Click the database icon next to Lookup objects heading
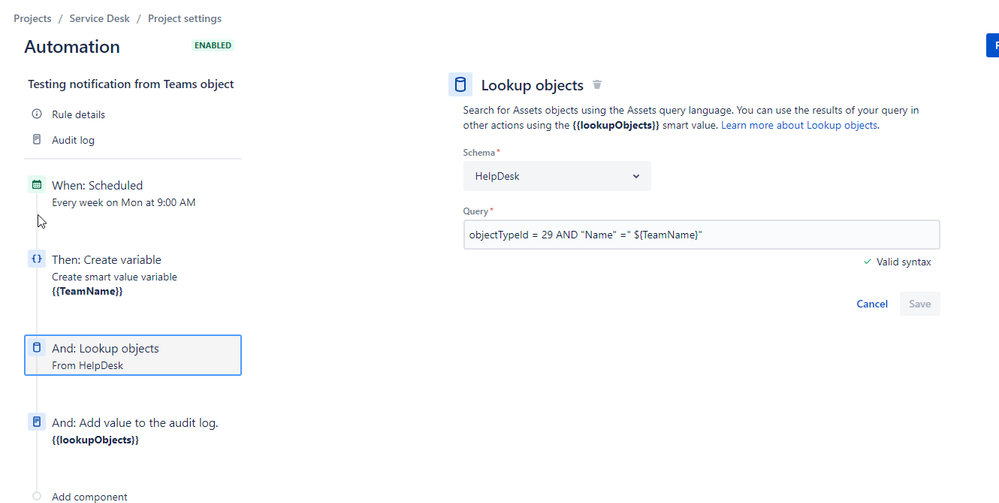Viewport: 999px width, 503px height. pyautogui.click(x=460, y=84)
